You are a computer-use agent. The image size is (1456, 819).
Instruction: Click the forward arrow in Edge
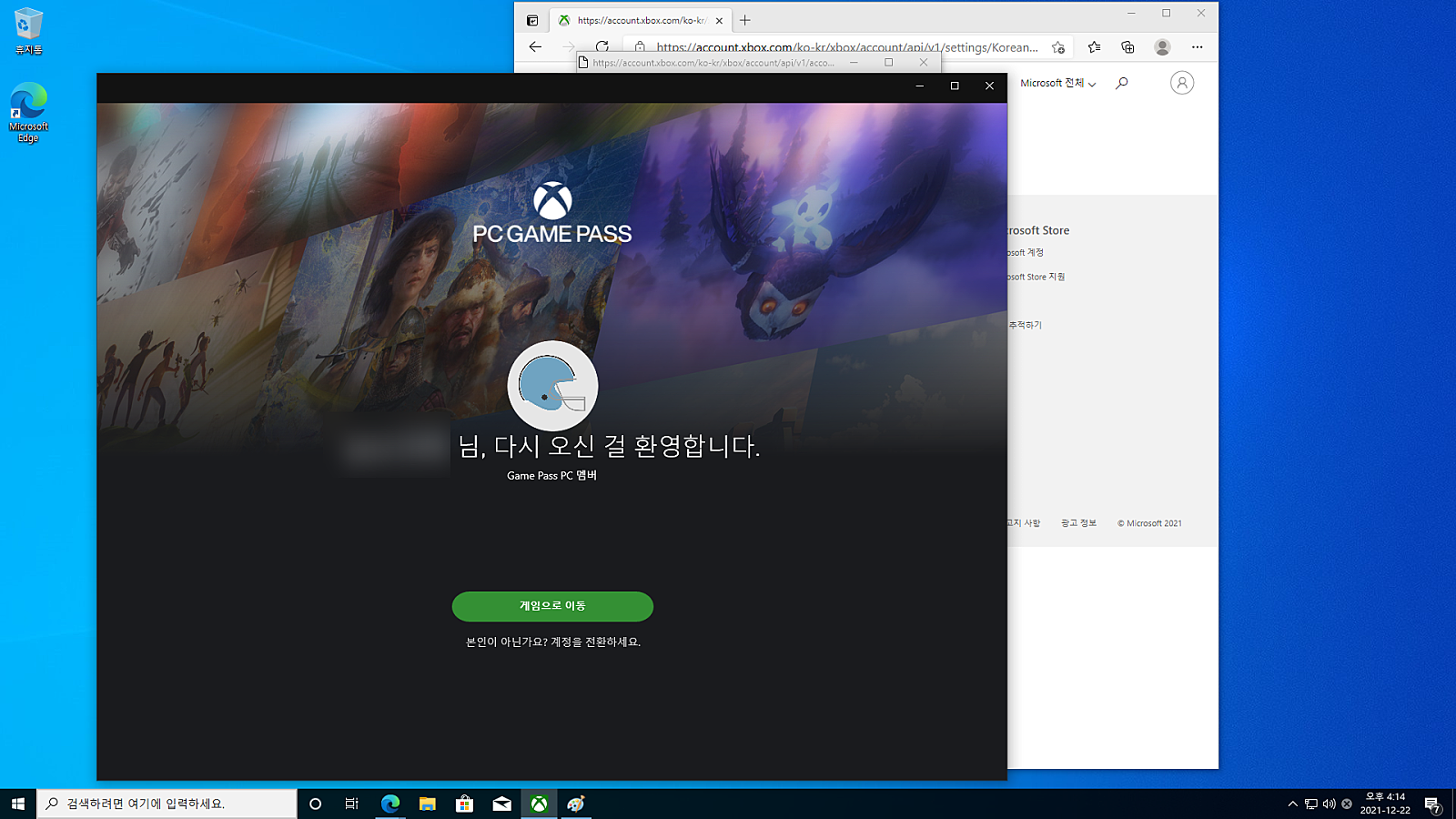pos(569,46)
